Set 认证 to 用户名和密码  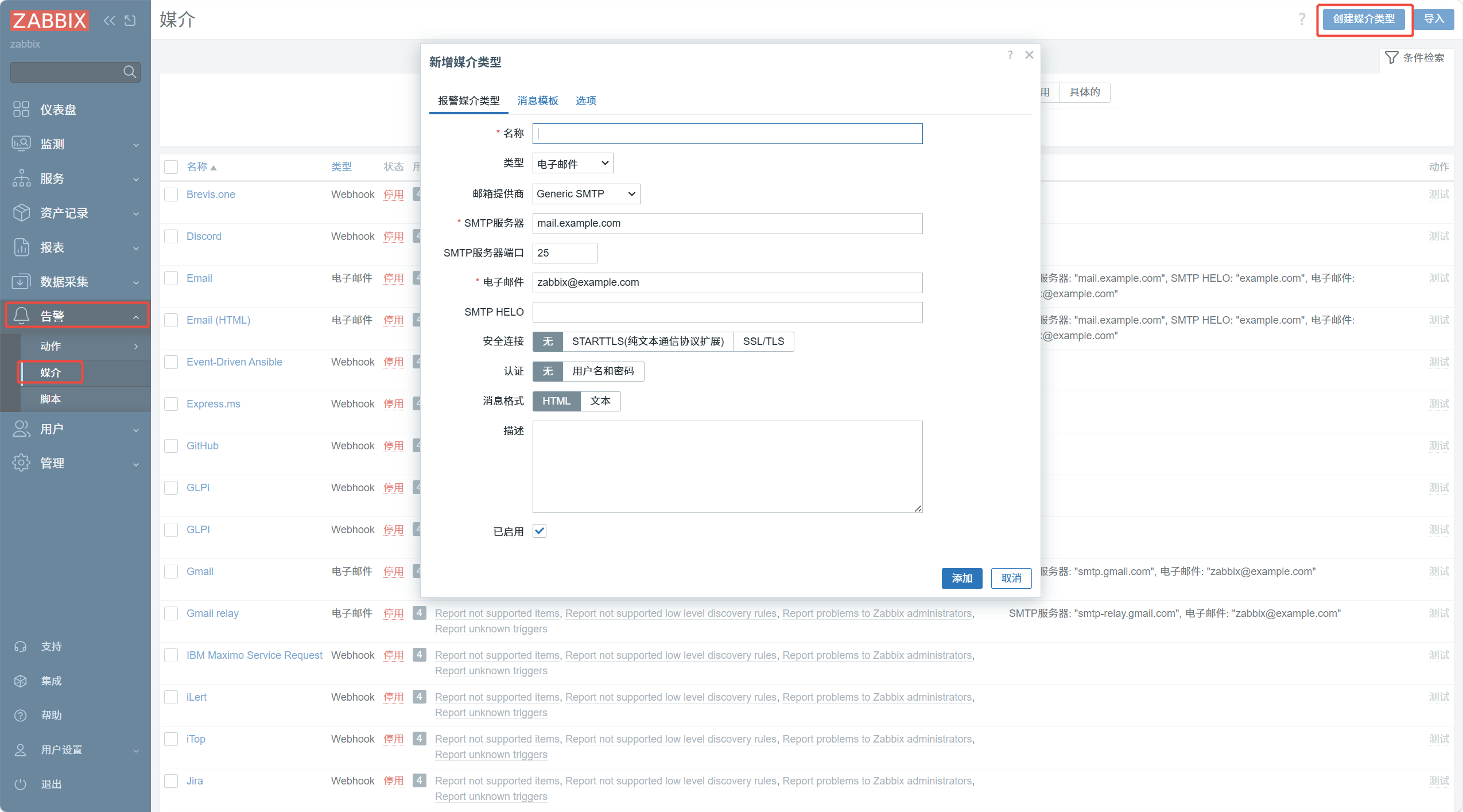[603, 371]
